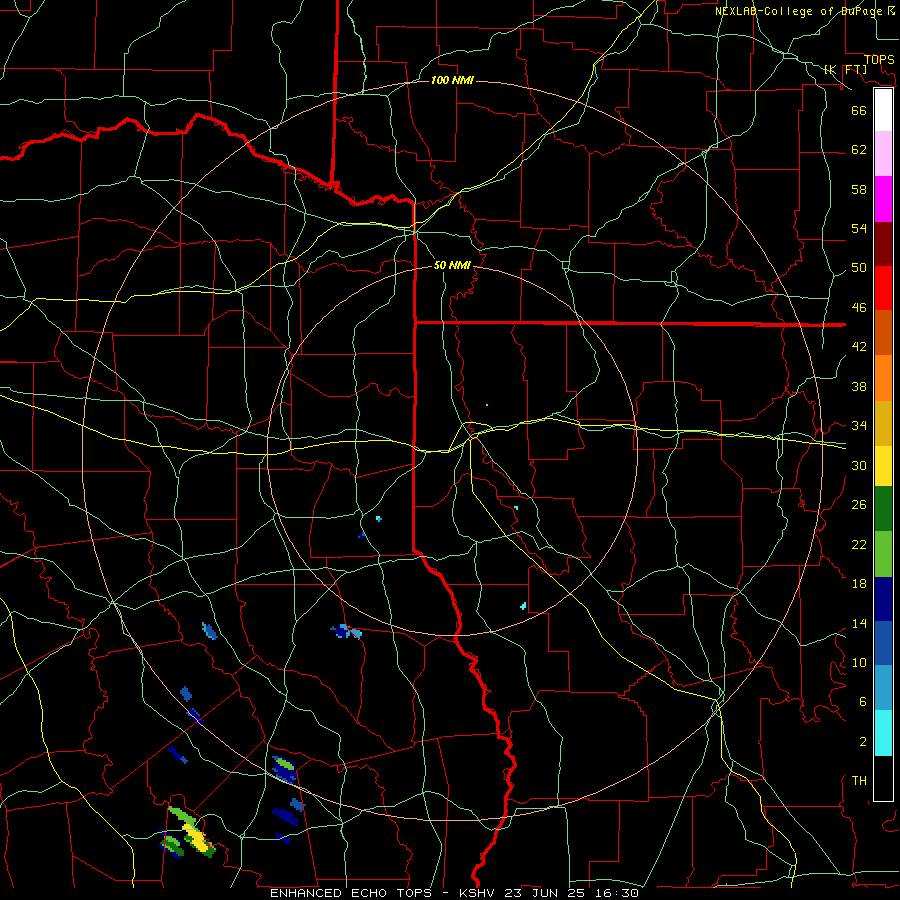Click the "100 NMI" range ring label
The height and width of the screenshot is (900, 900).
coord(452,80)
